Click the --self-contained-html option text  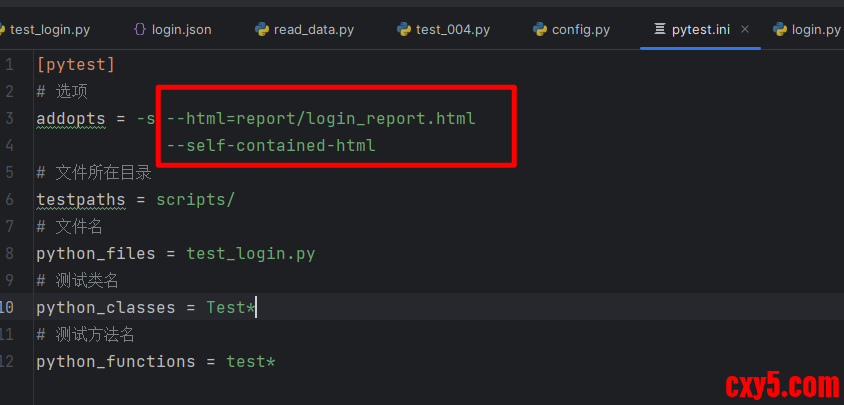click(271, 146)
